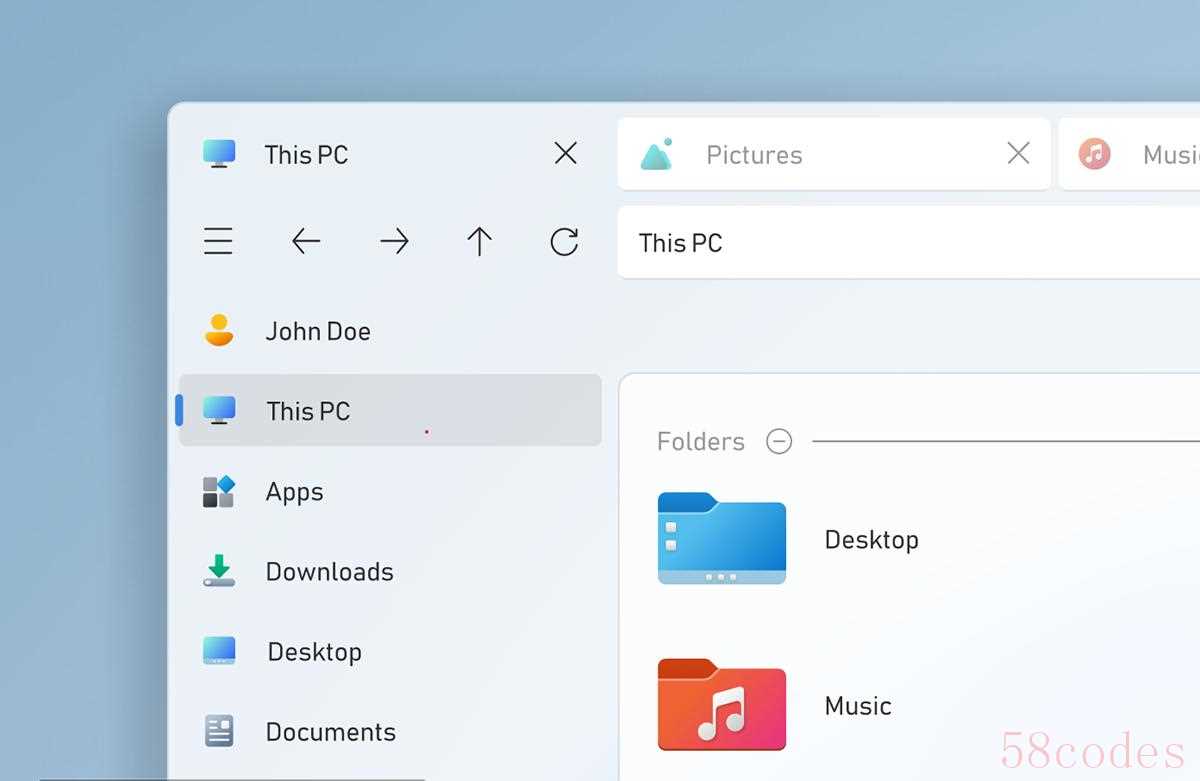Click the Pictures tab mountain icon

pos(656,154)
